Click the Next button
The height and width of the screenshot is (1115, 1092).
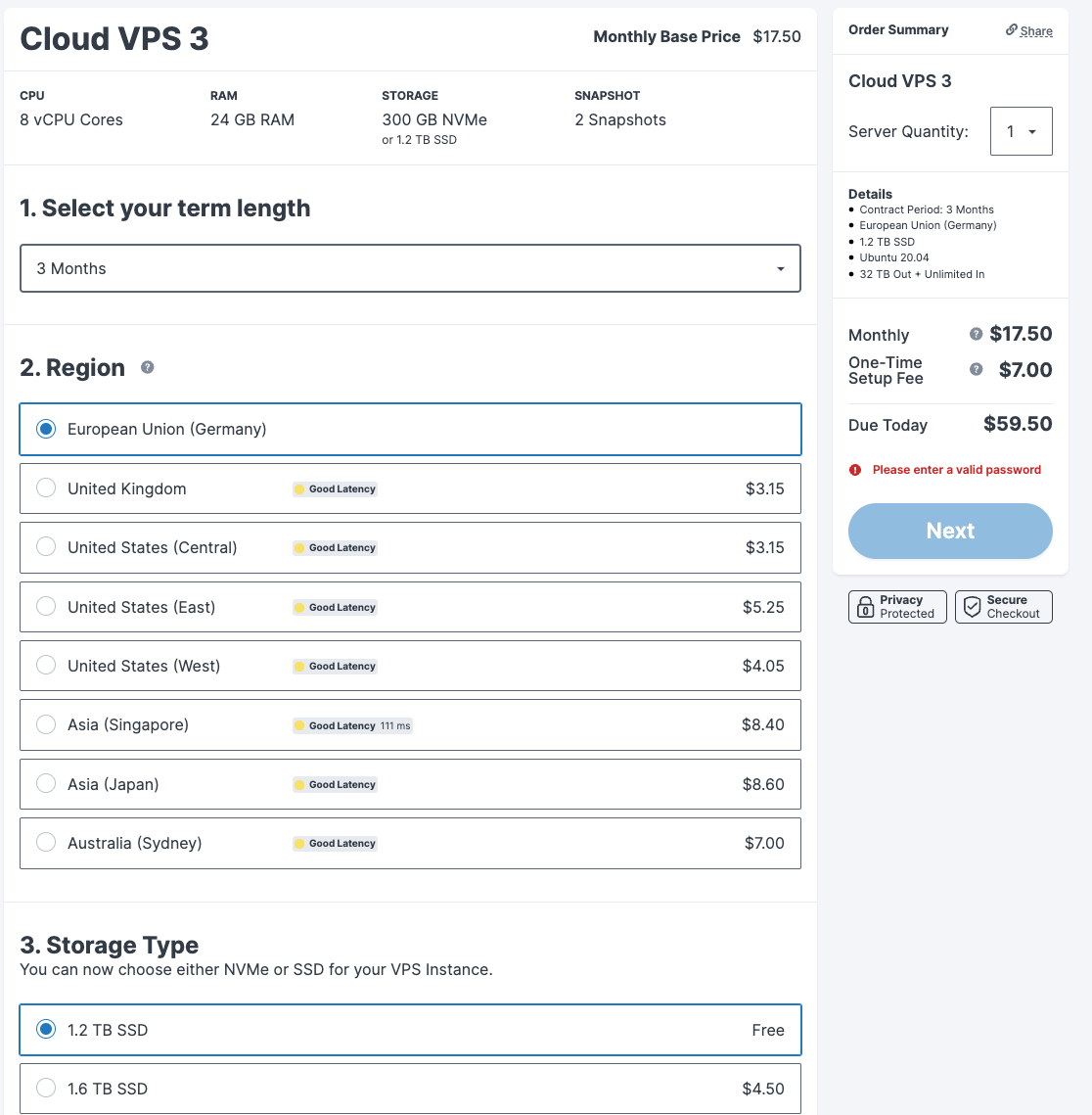click(950, 532)
